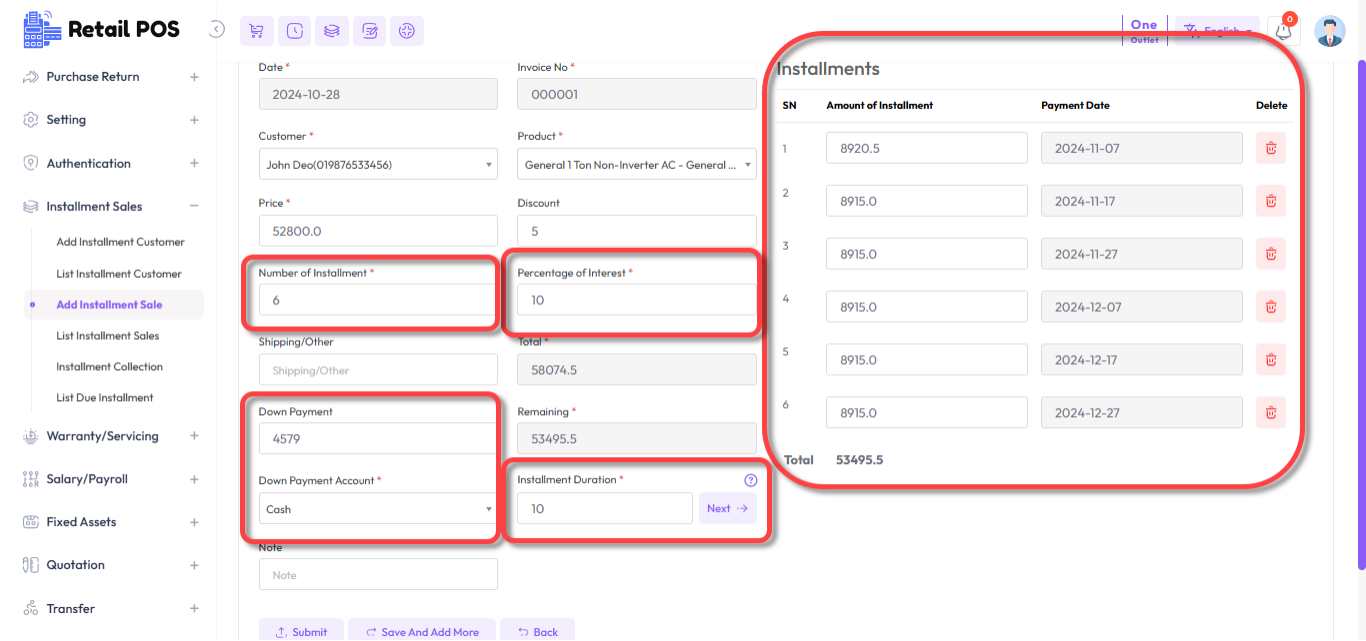Collapse the sidebar with the arrow icon
This screenshot has height=641, width=1366.
click(217, 30)
